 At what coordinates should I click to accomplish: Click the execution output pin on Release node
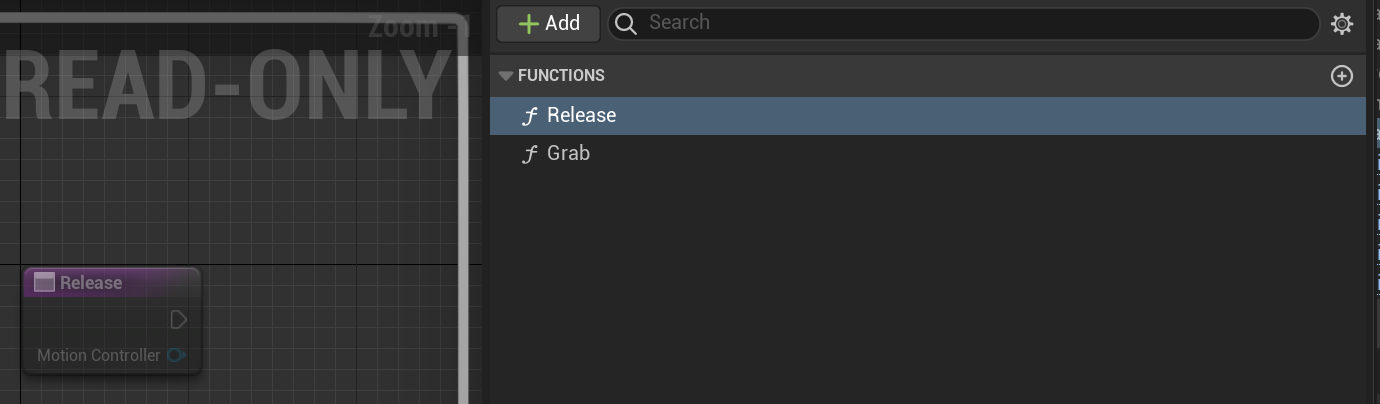click(x=179, y=320)
